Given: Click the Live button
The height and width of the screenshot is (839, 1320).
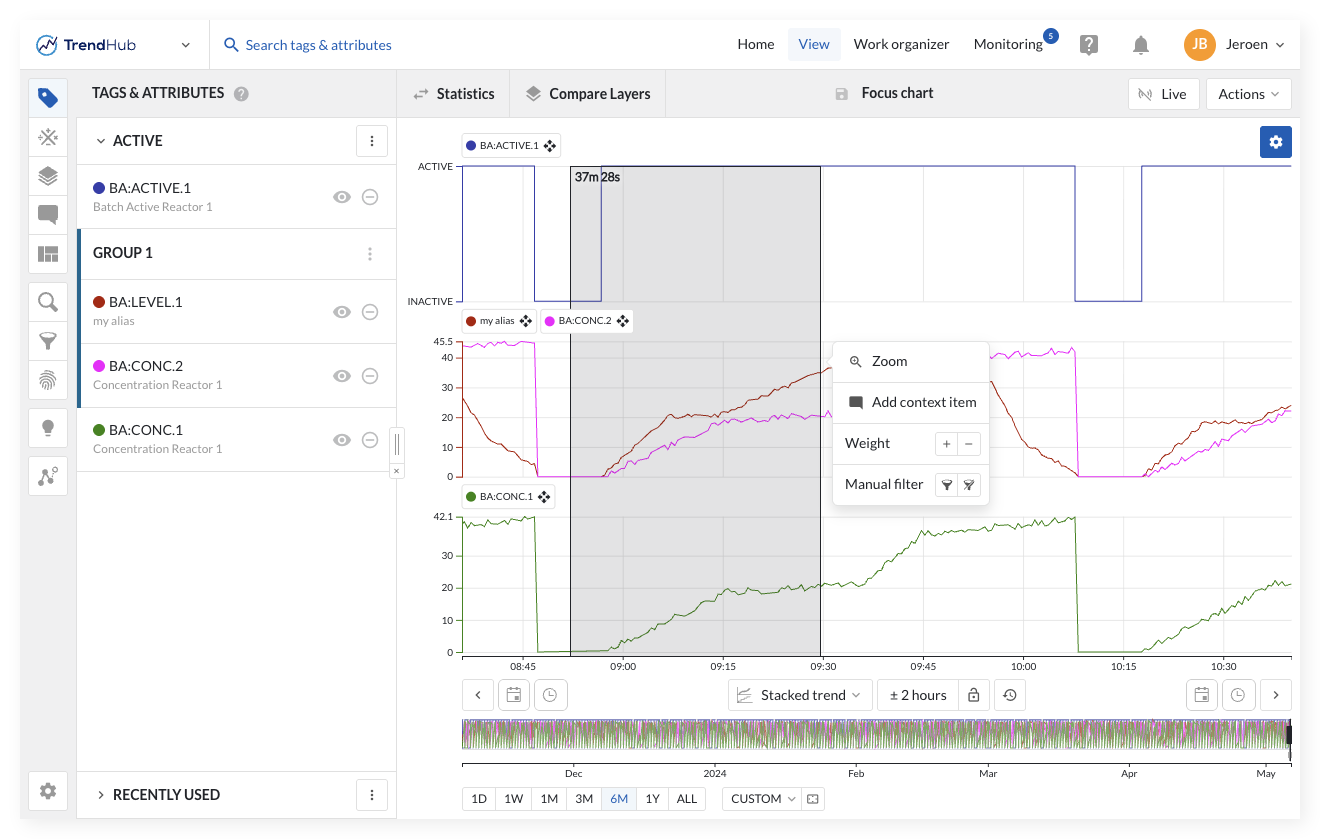Looking at the screenshot, I should 1162,94.
